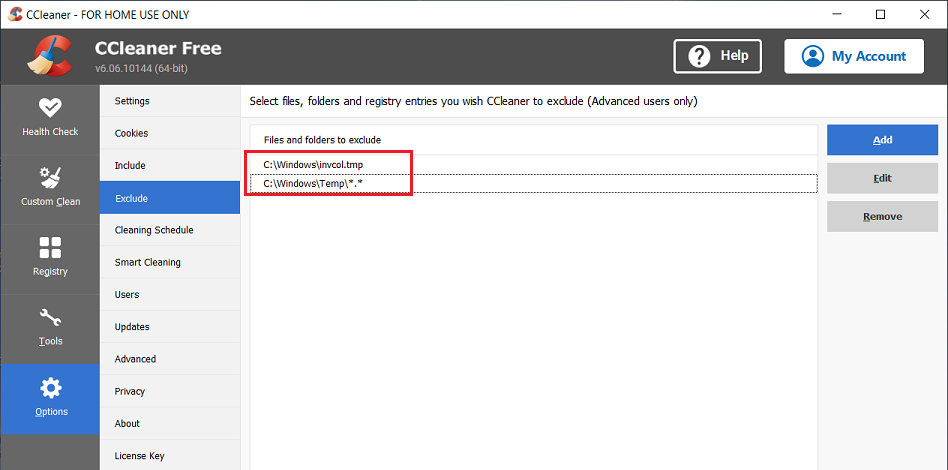948x470 pixels.
Task: Open the Settings options page
Action: click(132, 101)
